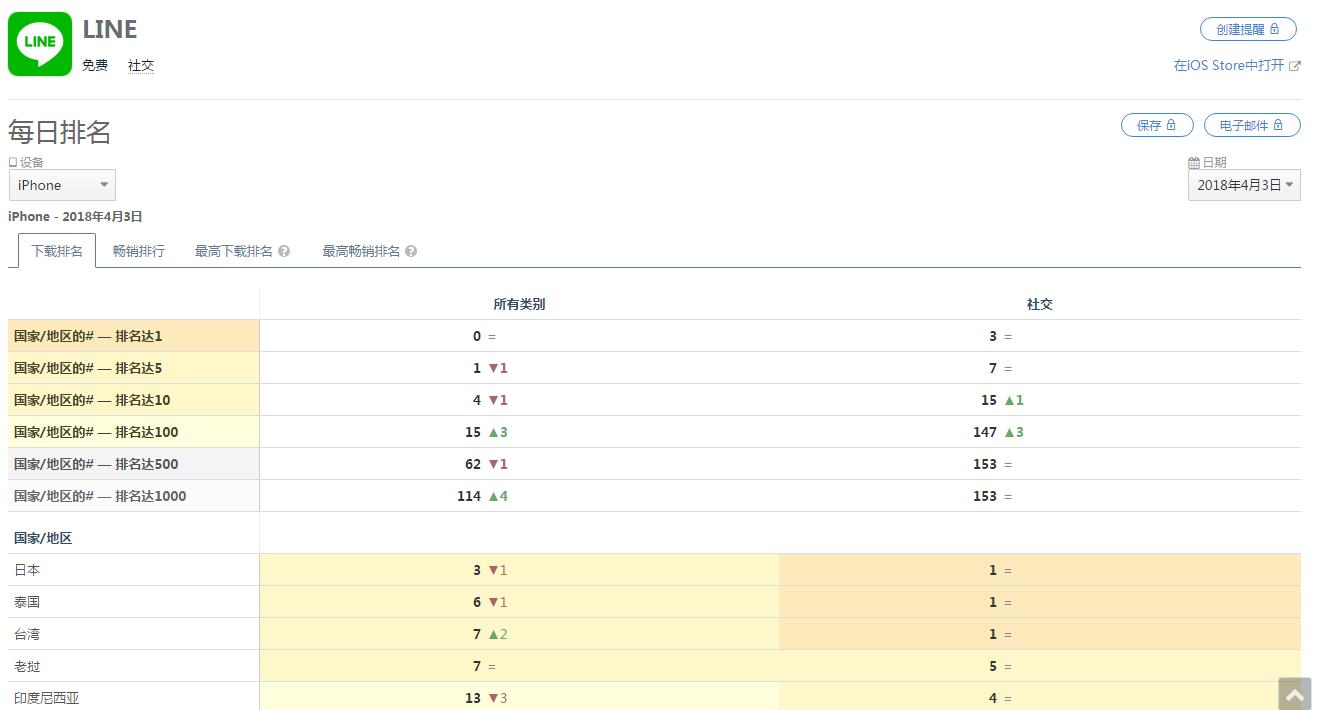Click the 电子邮件 button
1339x710 pixels.
[1251, 125]
